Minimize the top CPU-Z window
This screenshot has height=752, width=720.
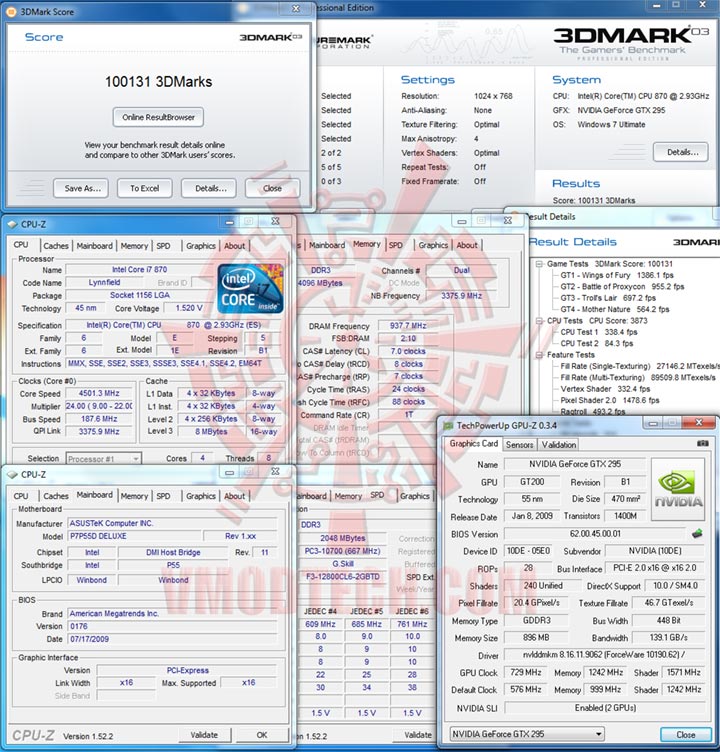[x=229, y=222]
